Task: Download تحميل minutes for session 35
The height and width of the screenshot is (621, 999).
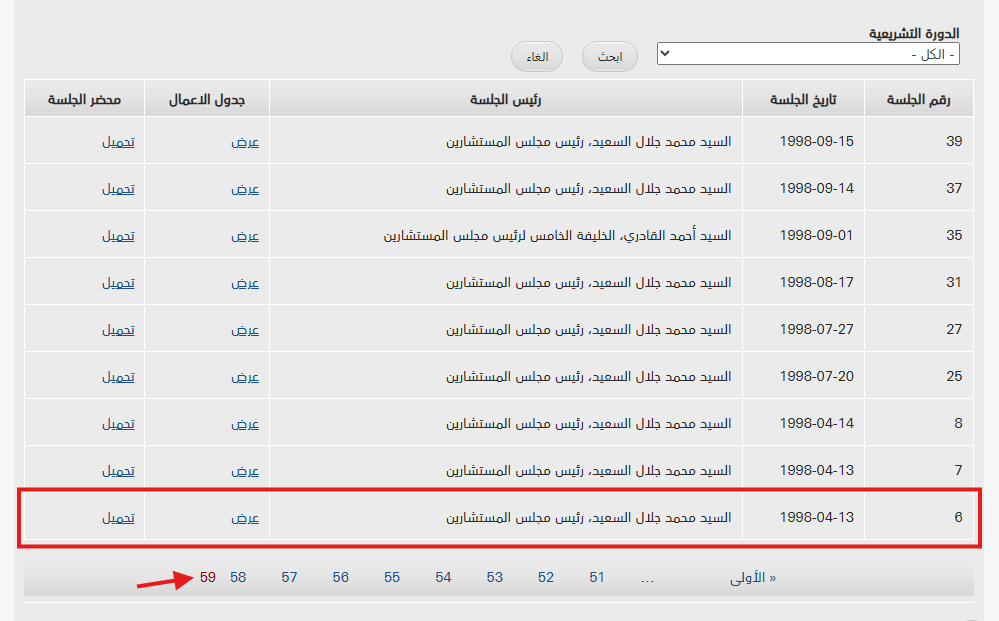Action: pos(119,236)
